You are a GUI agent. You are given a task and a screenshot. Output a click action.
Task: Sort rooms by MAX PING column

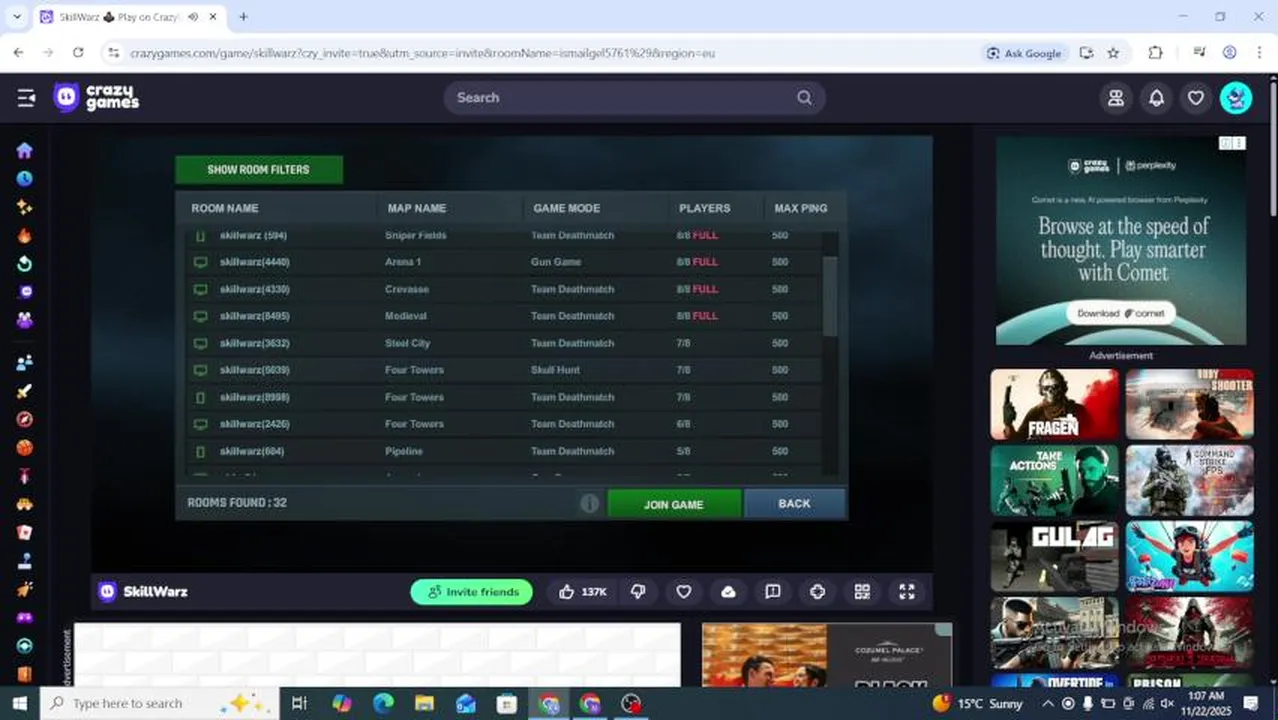click(x=801, y=208)
